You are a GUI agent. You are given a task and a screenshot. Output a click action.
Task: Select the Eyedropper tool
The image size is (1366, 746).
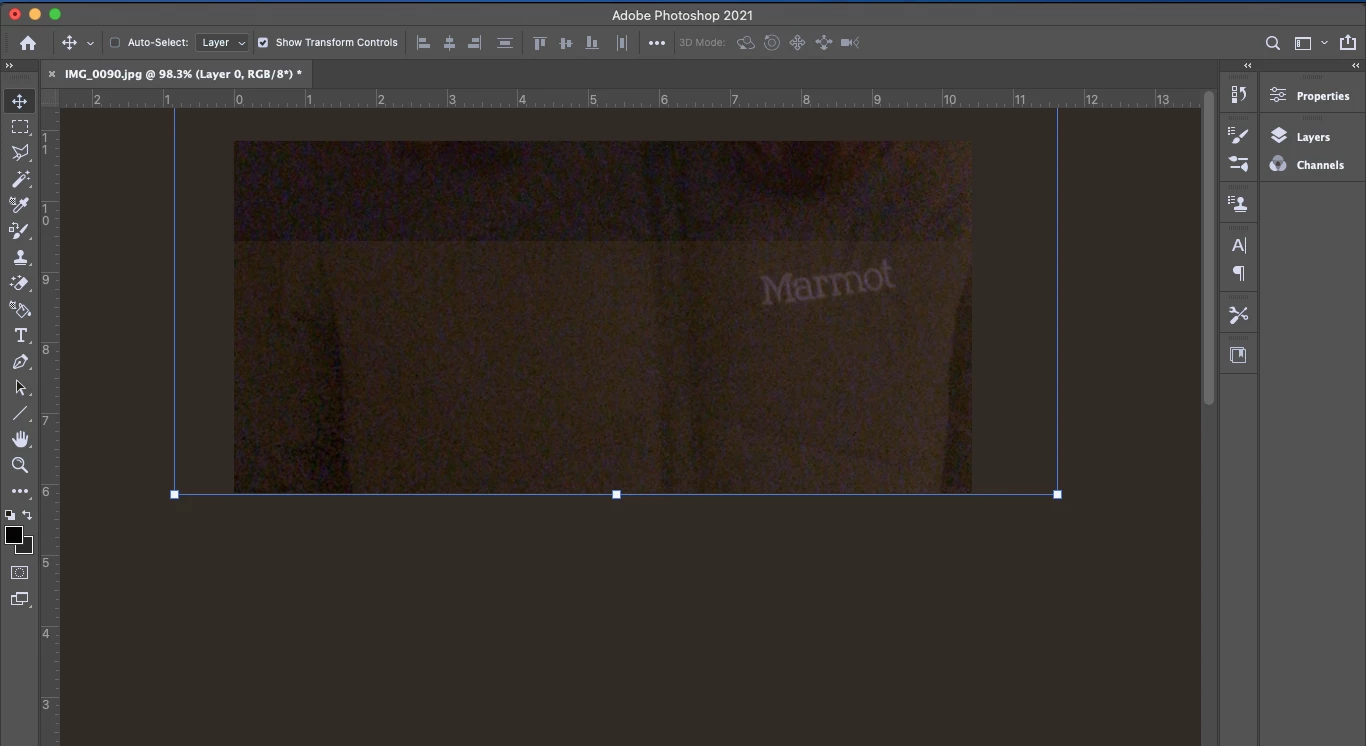[20, 205]
